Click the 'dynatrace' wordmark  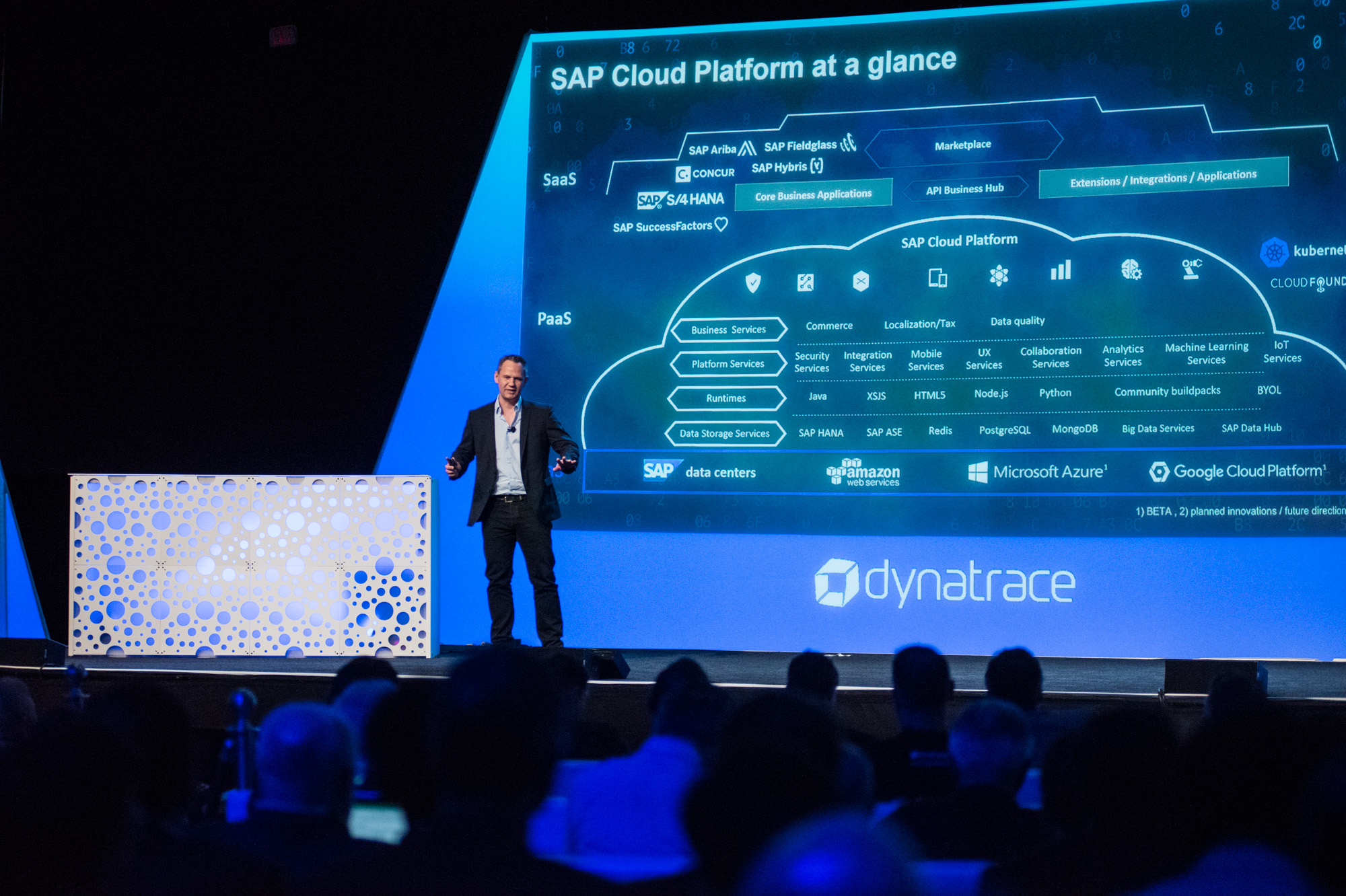(970, 583)
